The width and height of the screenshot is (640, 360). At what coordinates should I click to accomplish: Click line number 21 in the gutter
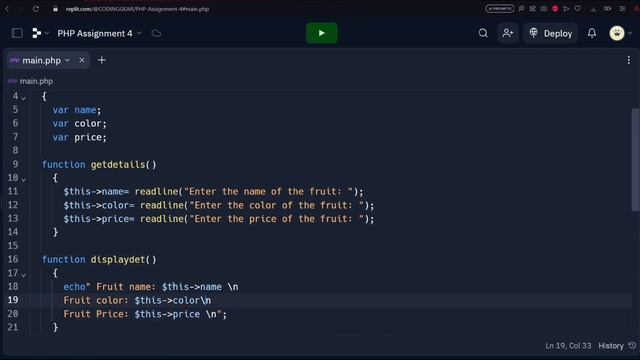tap(13, 327)
